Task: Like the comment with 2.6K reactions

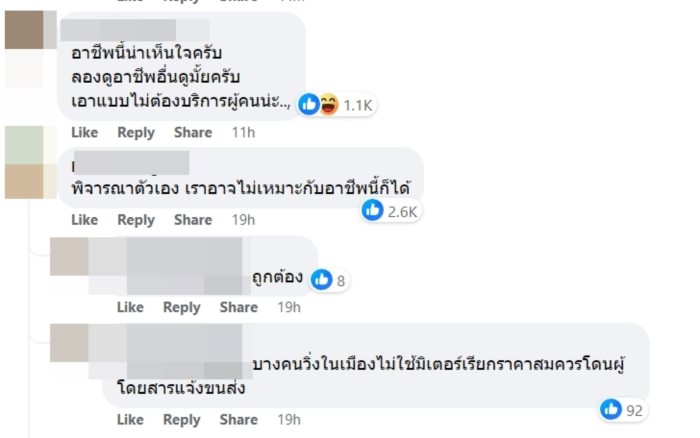Action: click(x=85, y=219)
